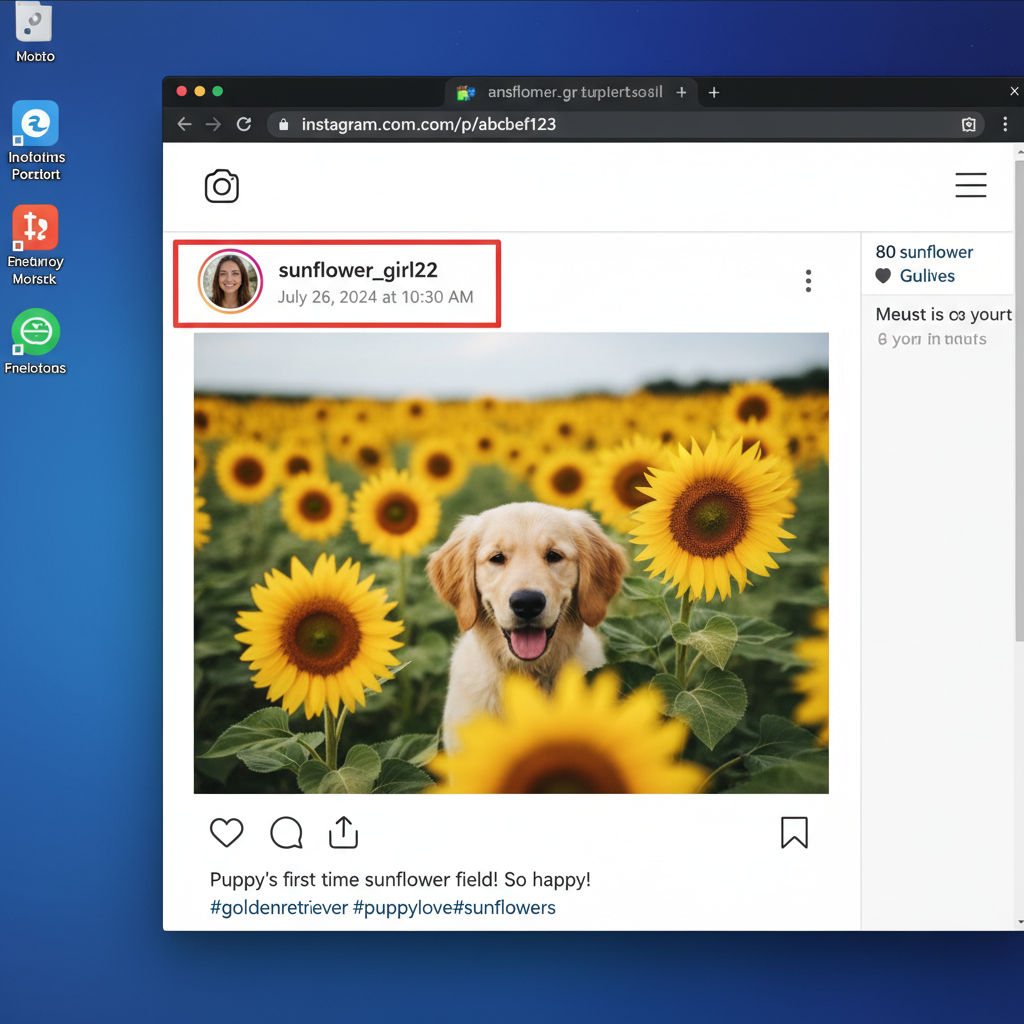Open the hamburger menu
This screenshot has height=1024, width=1024.
coord(970,185)
